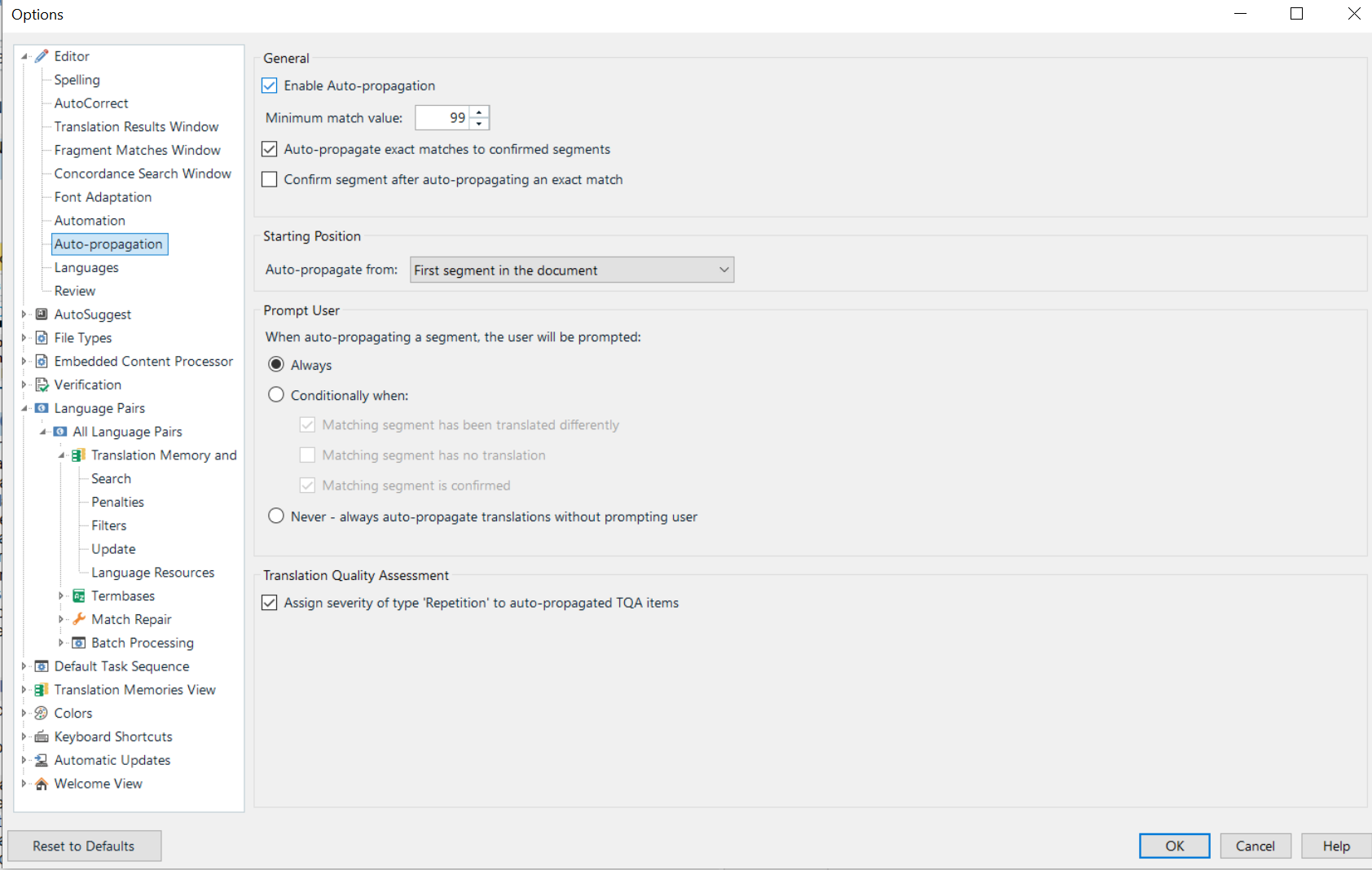This screenshot has width=1372, height=870.
Task: Select the Editor pencil icon
Action: [x=42, y=55]
